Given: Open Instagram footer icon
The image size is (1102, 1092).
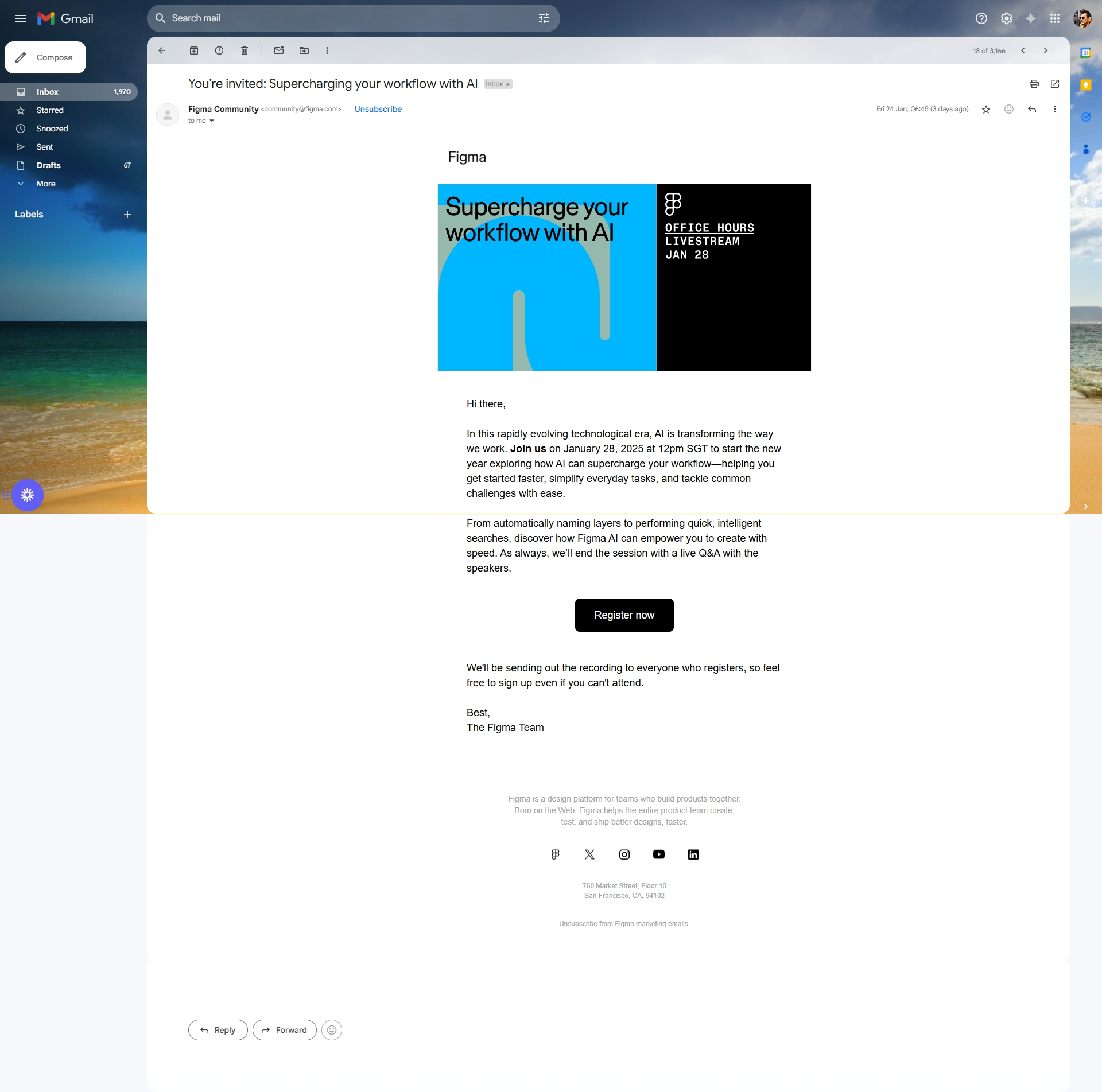Looking at the screenshot, I should [x=624, y=854].
